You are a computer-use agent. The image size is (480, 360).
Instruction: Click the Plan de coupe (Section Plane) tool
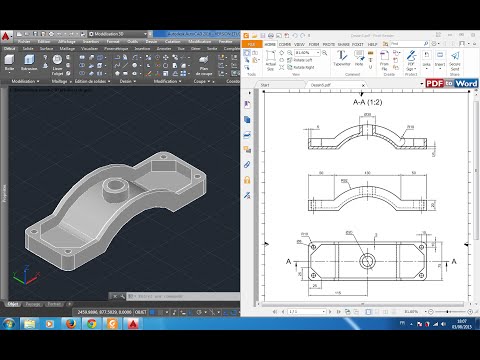point(204,65)
